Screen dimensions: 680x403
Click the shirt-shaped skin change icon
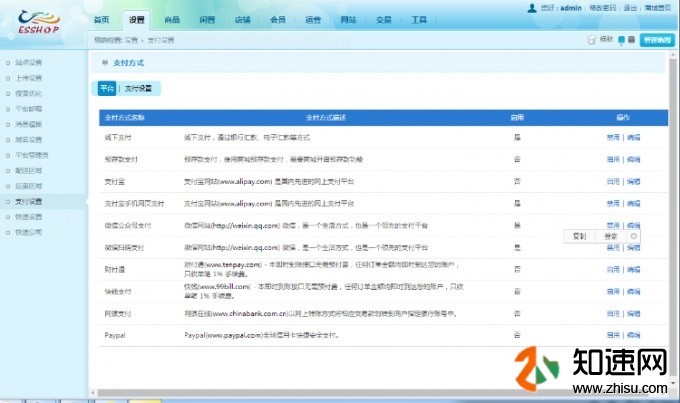592,40
